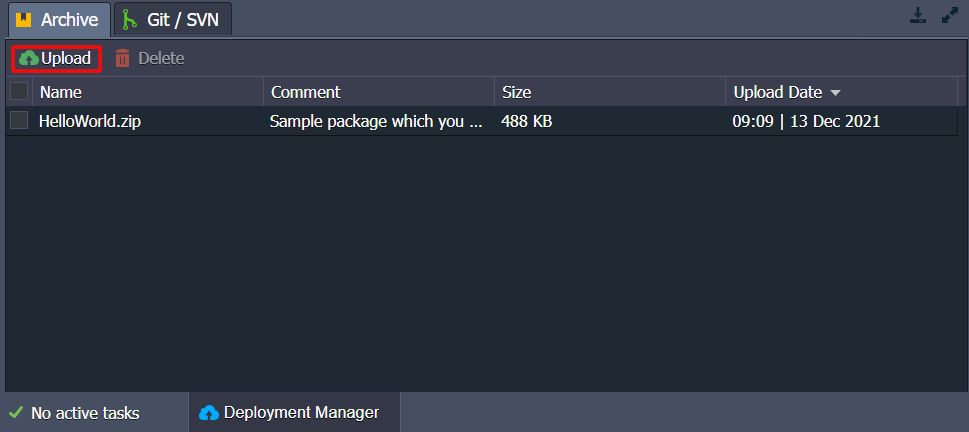Click the expand panel arrows icon
The width and height of the screenshot is (969, 432).
[950, 16]
